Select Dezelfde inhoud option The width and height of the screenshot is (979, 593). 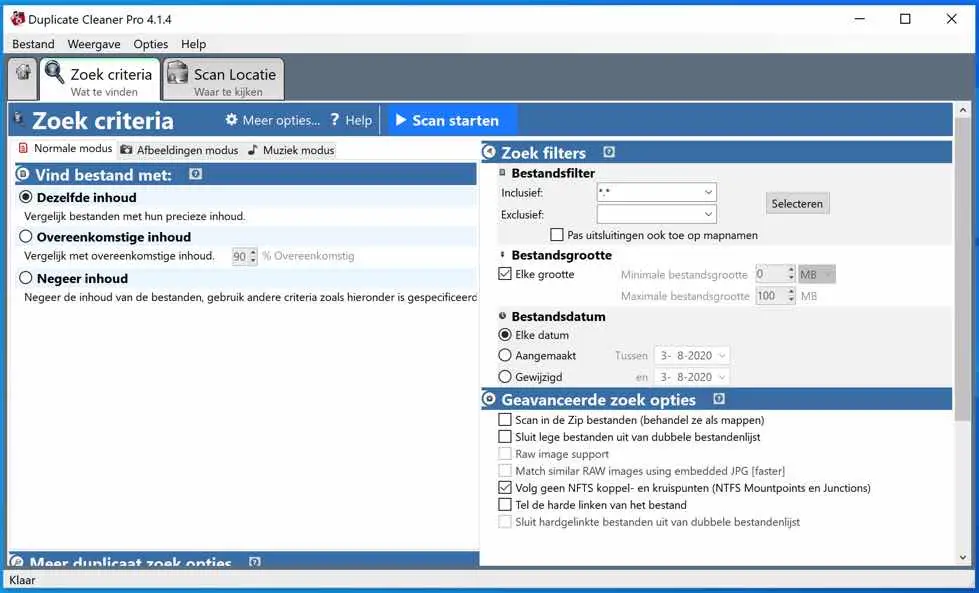[26, 197]
